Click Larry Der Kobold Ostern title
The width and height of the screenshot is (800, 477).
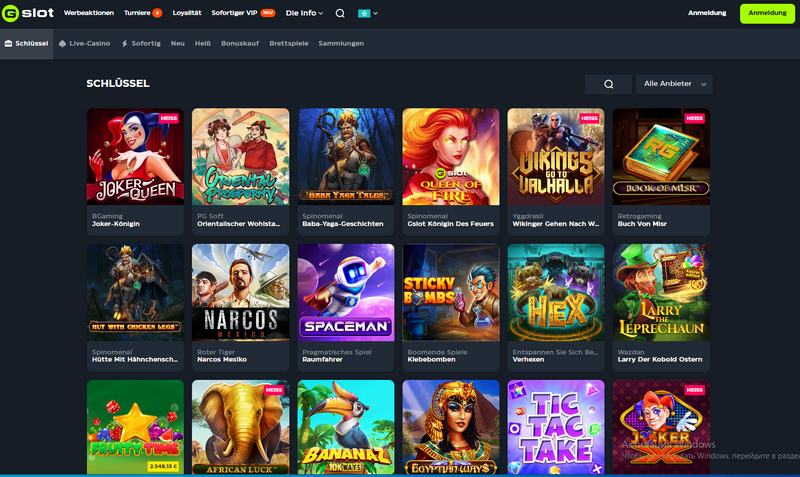pyautogui.click(x=660, y=360)
